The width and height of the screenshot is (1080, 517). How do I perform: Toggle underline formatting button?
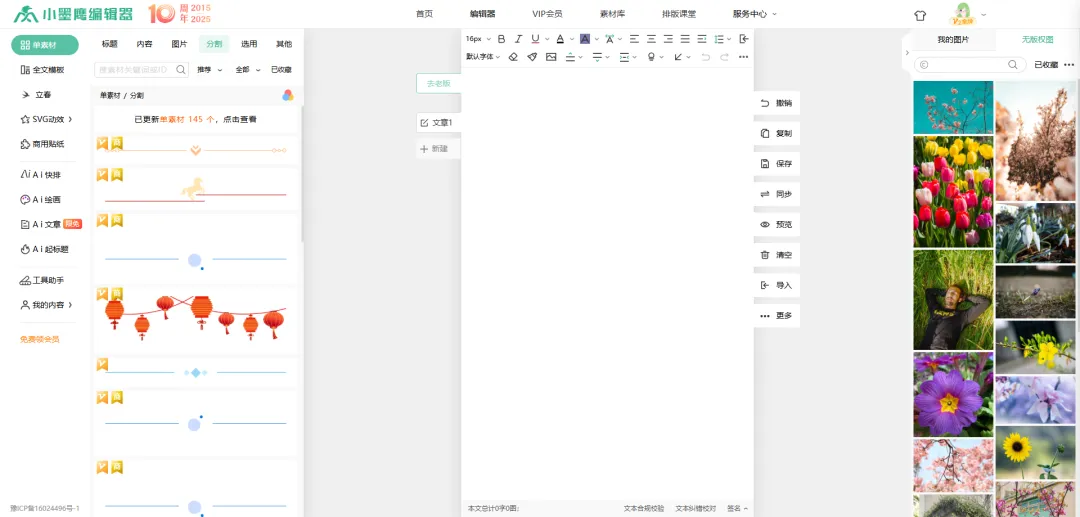click(535, 39)
